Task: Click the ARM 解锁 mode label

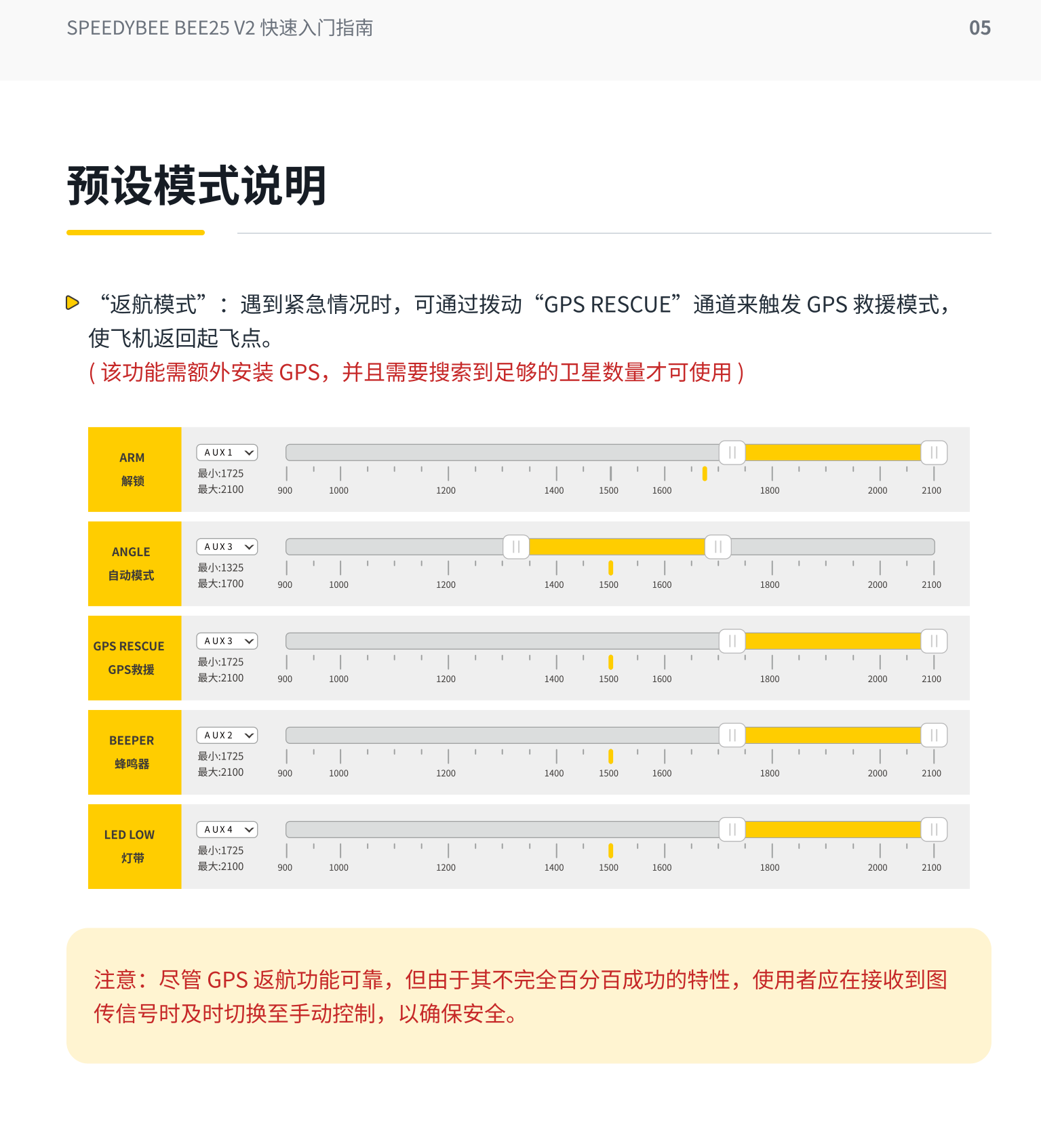Action: [135, 469]
